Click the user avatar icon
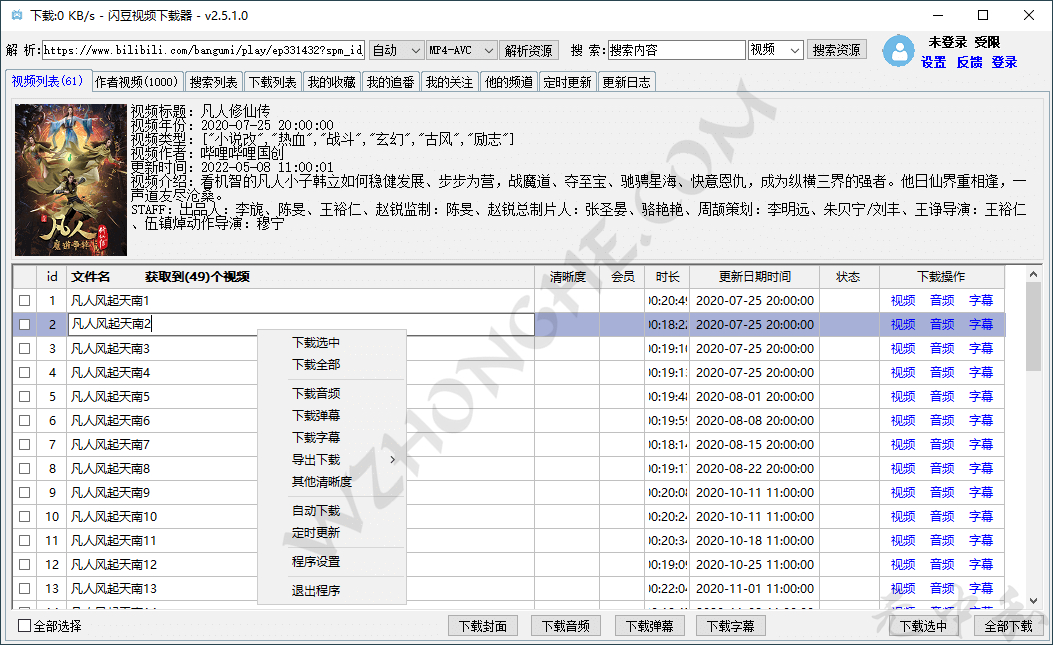 click(899, 51)
